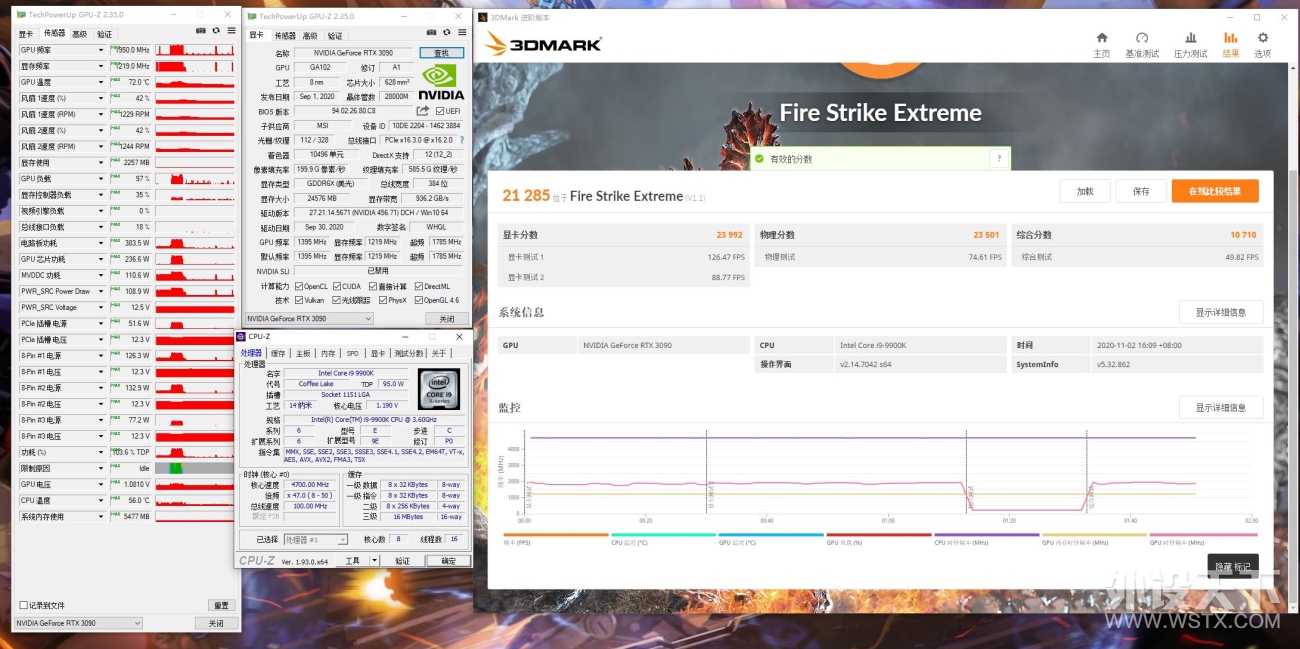1300x649 pixels.
Task: Click the question mark beside 有效的分数
Action: coord(998,159)
